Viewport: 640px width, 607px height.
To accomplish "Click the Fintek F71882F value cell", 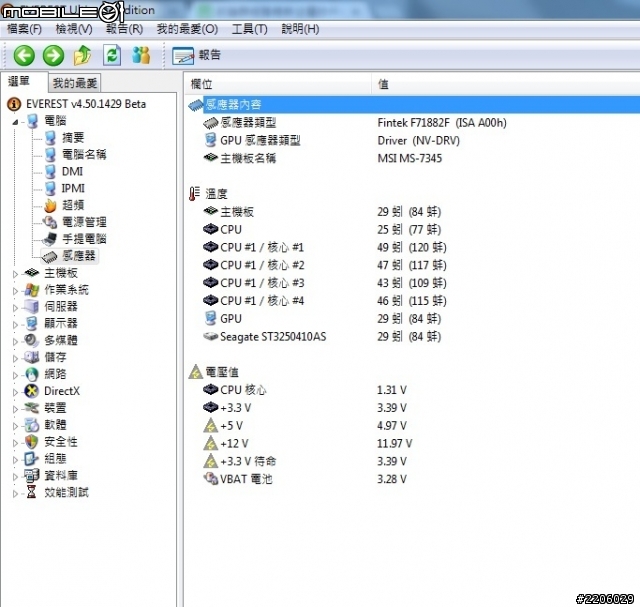I will [442, 122].
